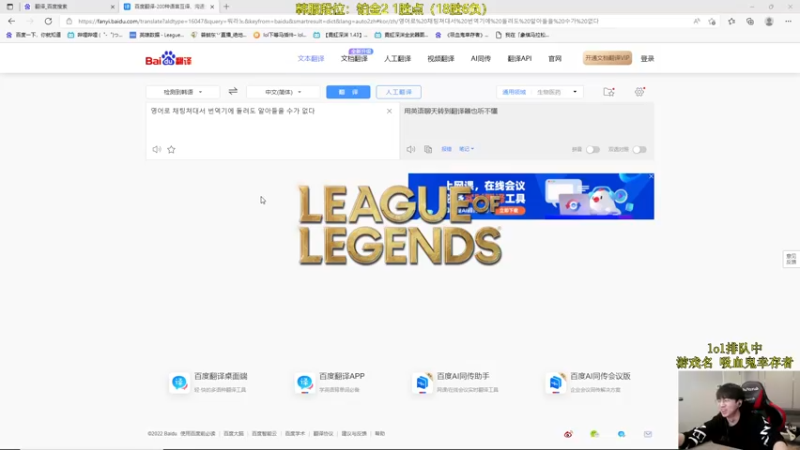Click the 开通文档翻译VIP button
The width and height of the screenshot is (800, 450).
click(x=607, y=58)
